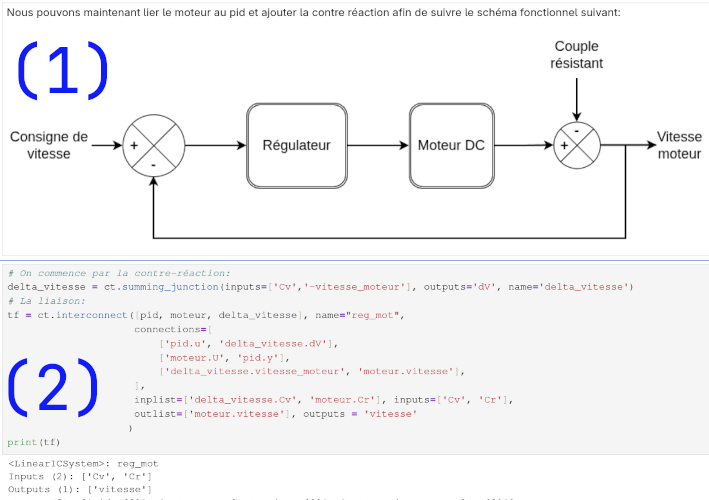Screen dimensions: 709x500
Task: Click the inputs=['Cv', 'Cr'] argument
Action: coord(451,400)
